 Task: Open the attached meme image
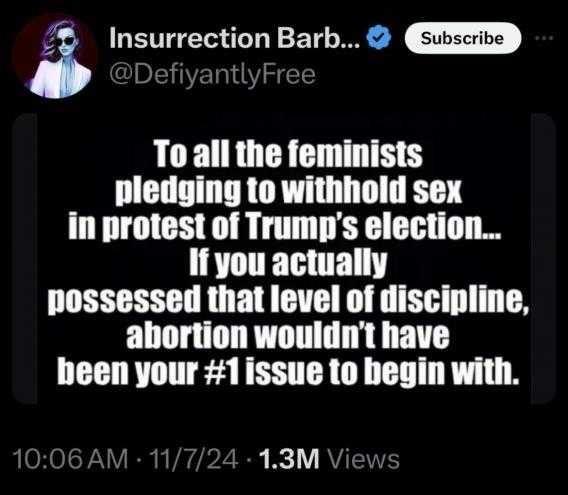pos(284,258)
